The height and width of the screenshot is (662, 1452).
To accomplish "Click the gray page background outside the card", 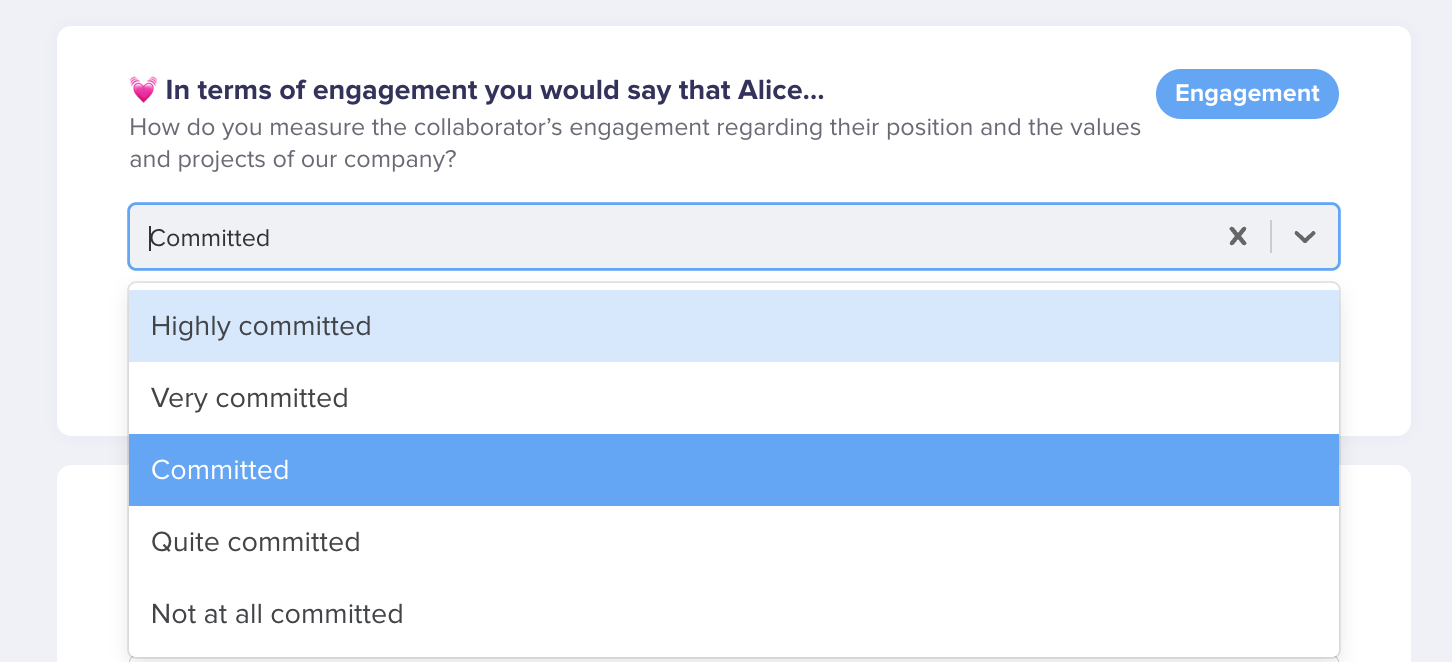I will pos(28,330).
